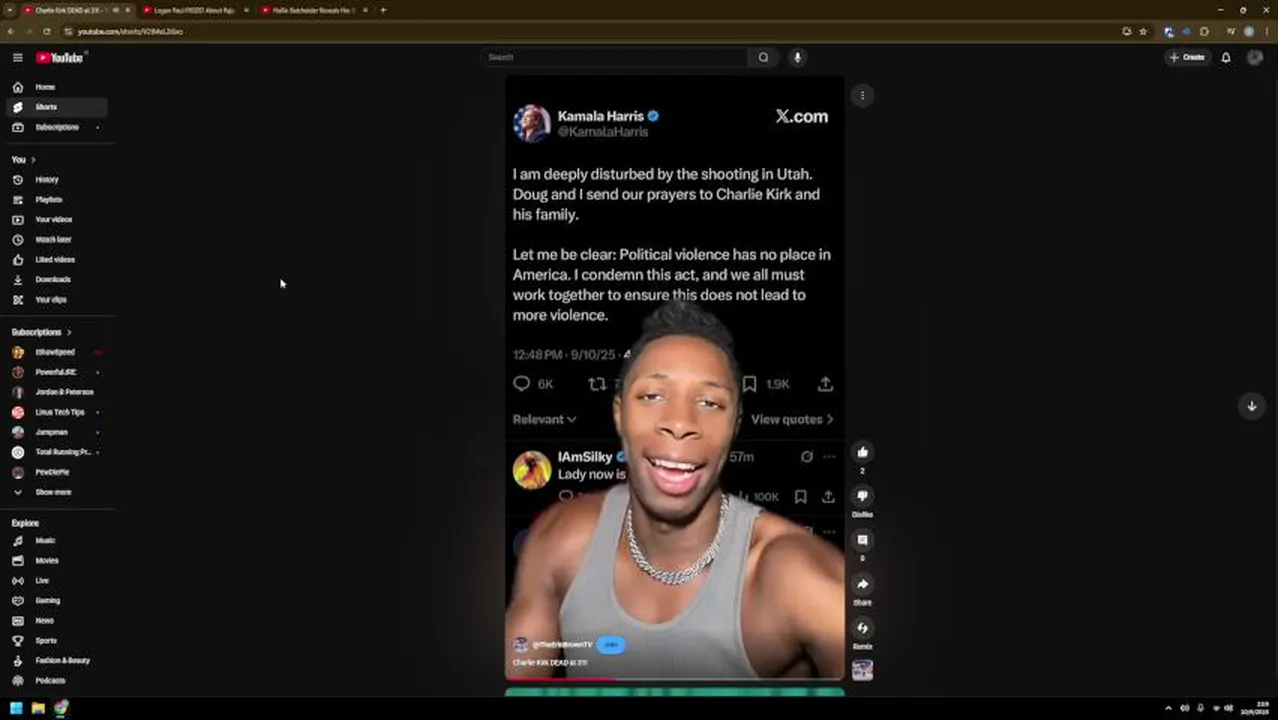Open Remix option for this Short
This screenshot has width=1278, height=720.
click(862, 628)
